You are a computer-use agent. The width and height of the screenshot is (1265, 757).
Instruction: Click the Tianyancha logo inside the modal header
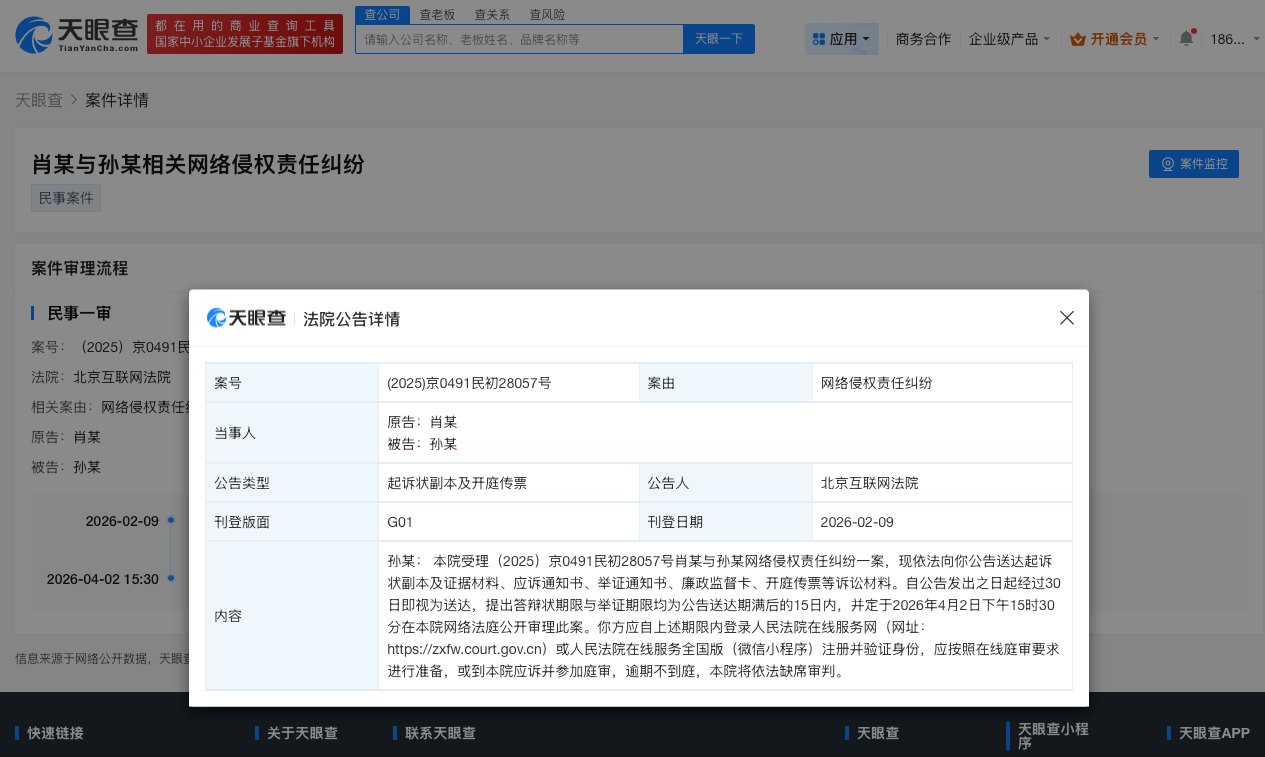pyautogui.click(x=246, y=318)
